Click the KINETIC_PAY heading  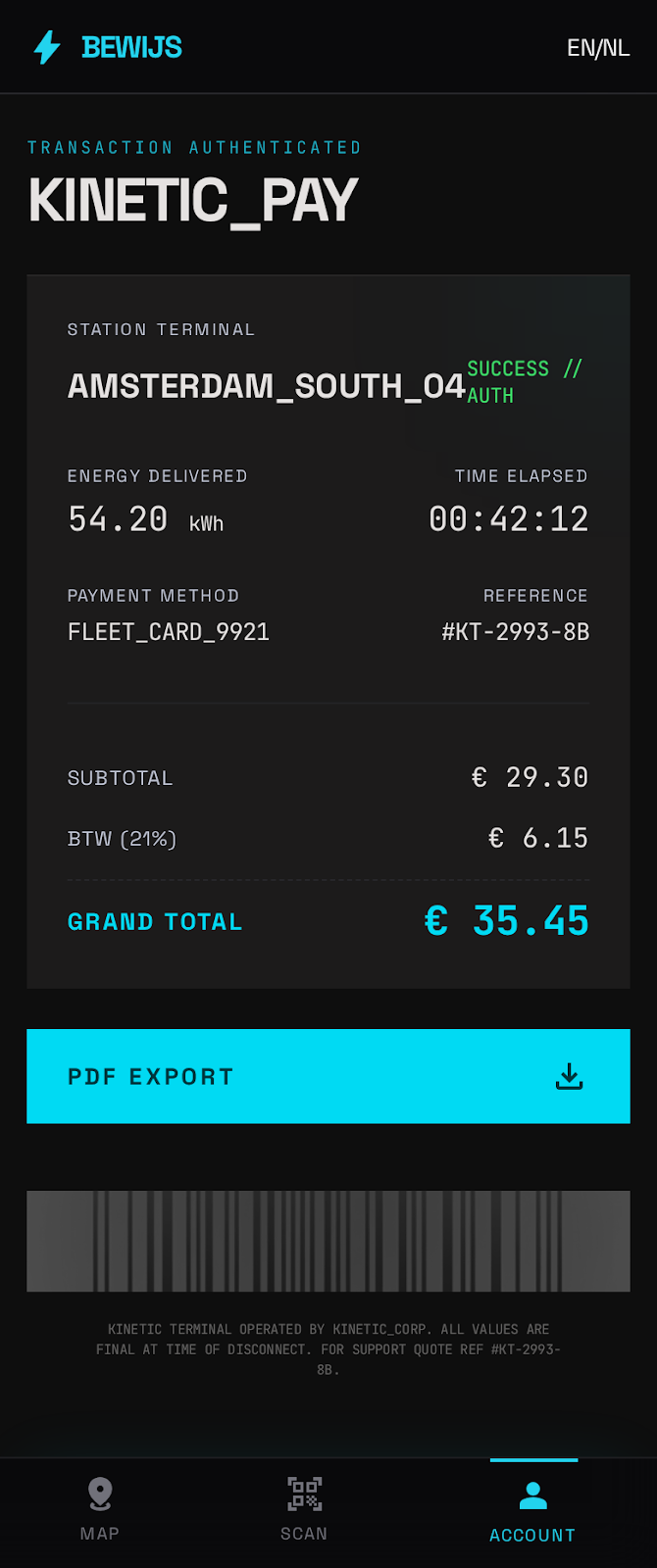pyautogui.click(x=193, y=201)
